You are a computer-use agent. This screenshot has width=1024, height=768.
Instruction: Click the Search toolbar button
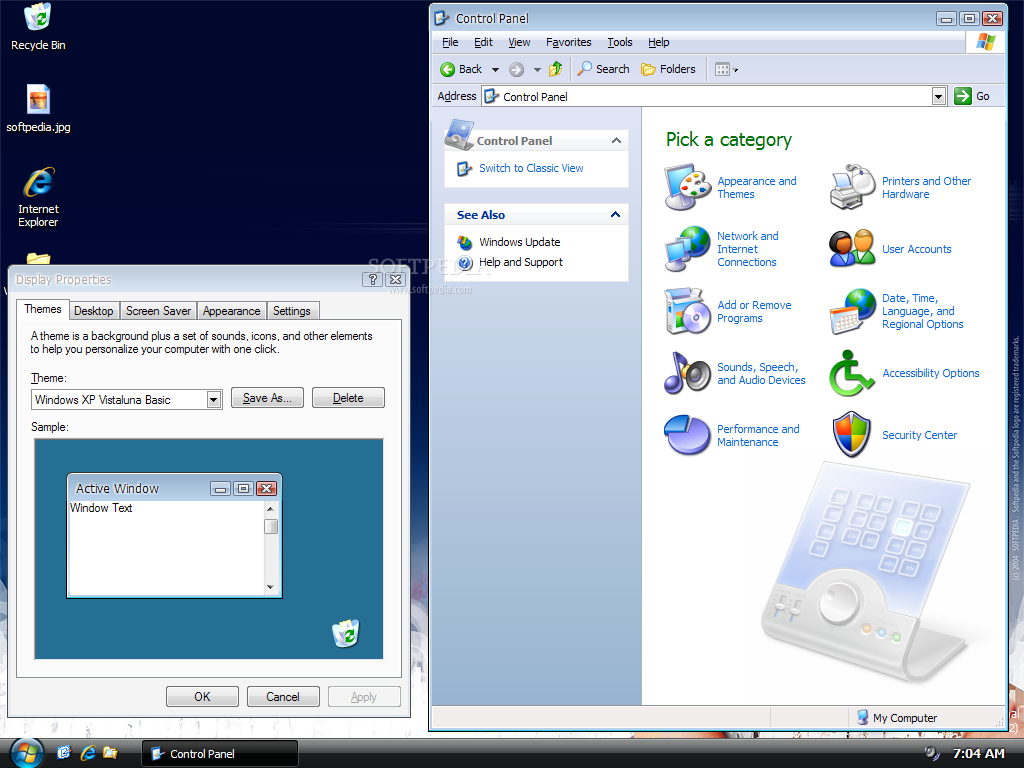(x=603, y=69)
